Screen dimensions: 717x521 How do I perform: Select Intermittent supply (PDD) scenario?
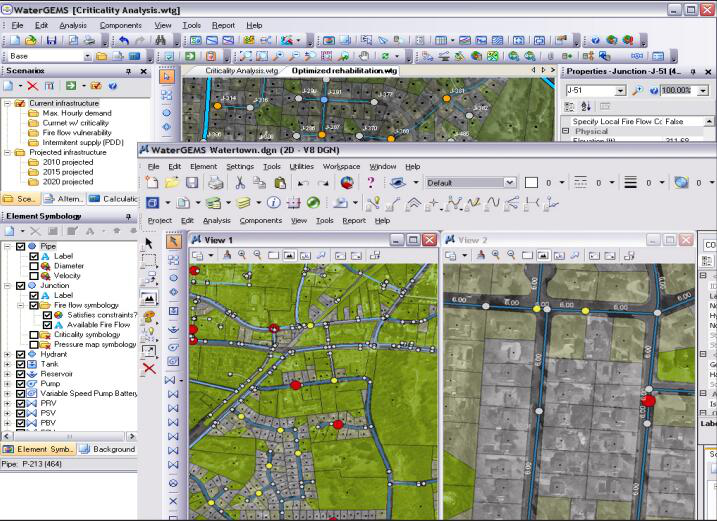point(83,143)
